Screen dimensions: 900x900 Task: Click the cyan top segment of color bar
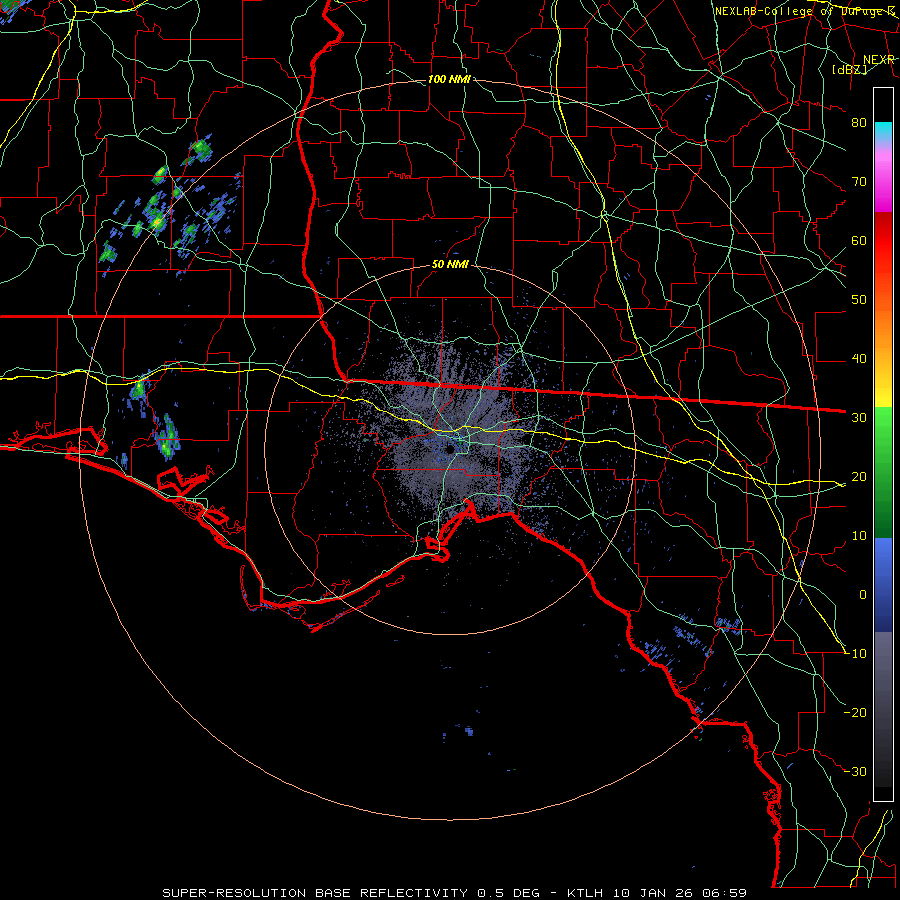click(883, 131)
